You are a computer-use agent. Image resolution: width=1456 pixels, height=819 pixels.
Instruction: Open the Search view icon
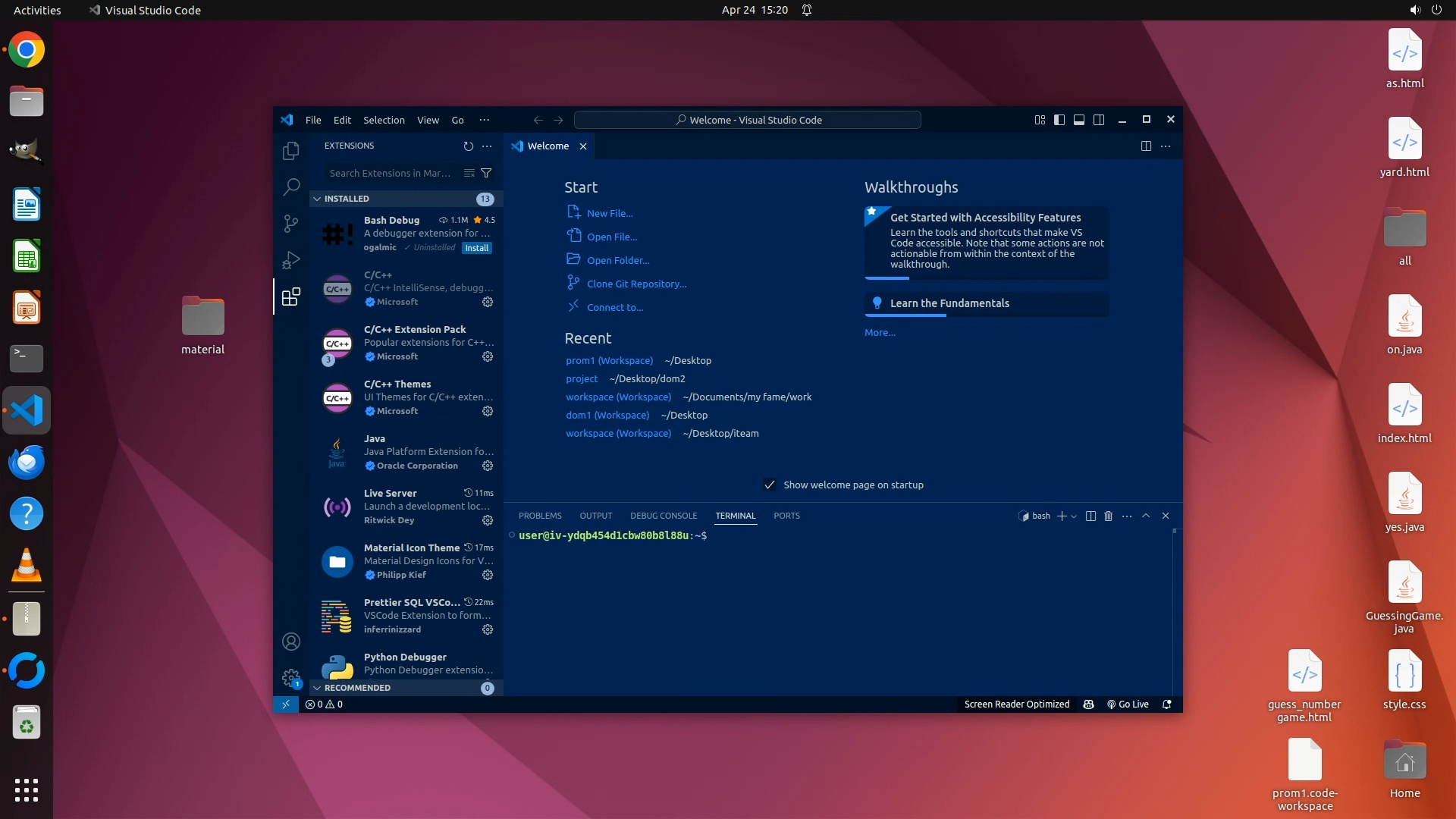(x=290, y=187)
